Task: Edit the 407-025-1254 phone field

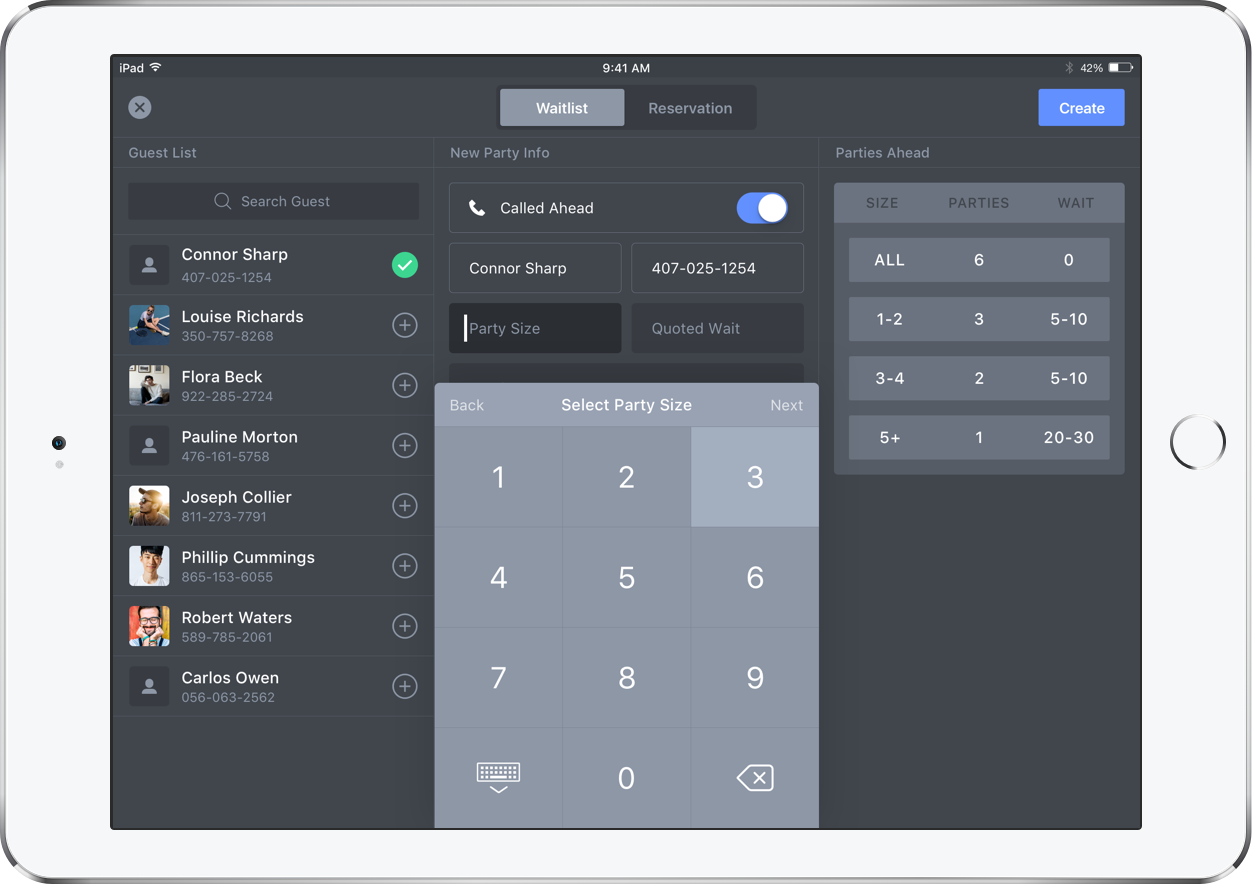Action: click(x=717, y=268)
